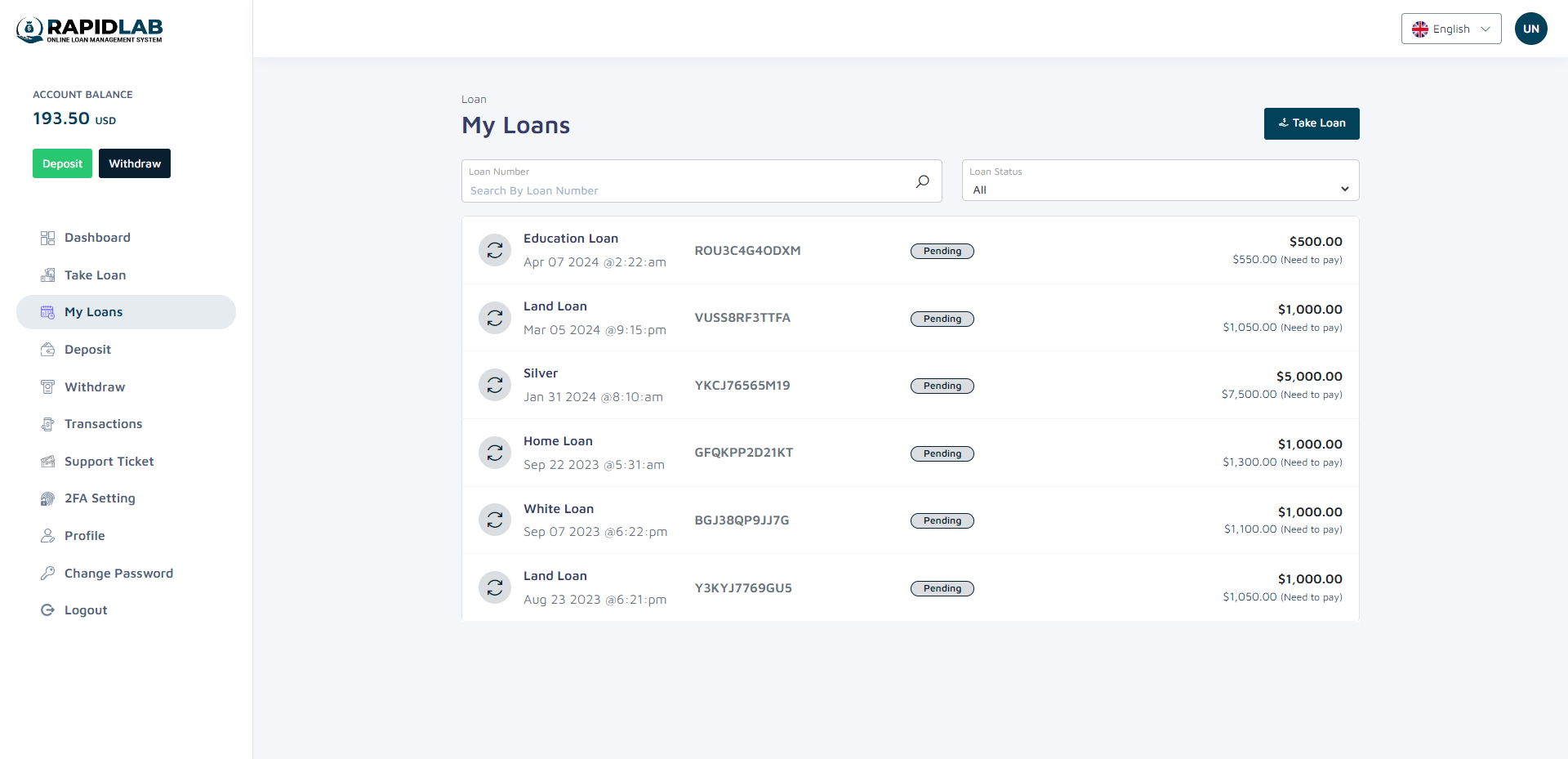Expand the English language selector
Screen dimensions: 1568x759
click(1450, 29)
